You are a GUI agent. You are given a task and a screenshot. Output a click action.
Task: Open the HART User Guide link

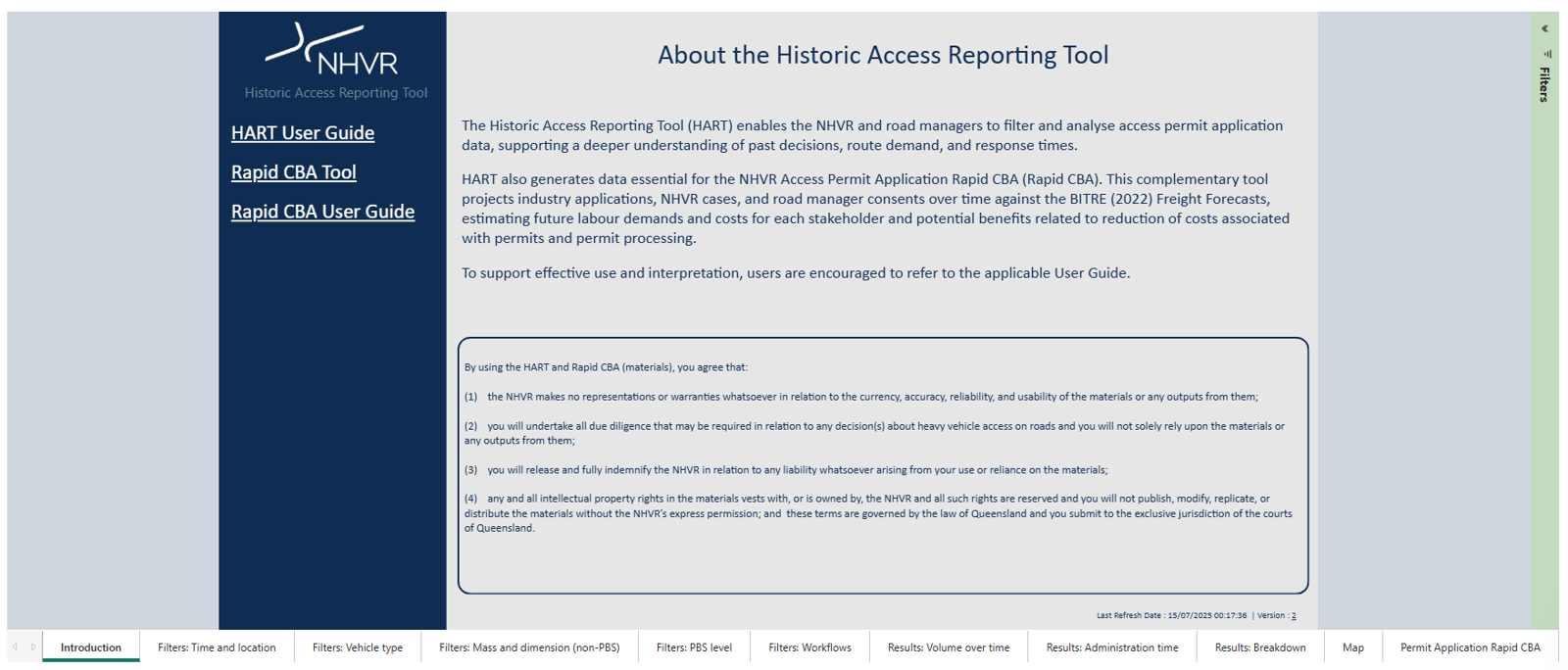click(x=303, y=132)
